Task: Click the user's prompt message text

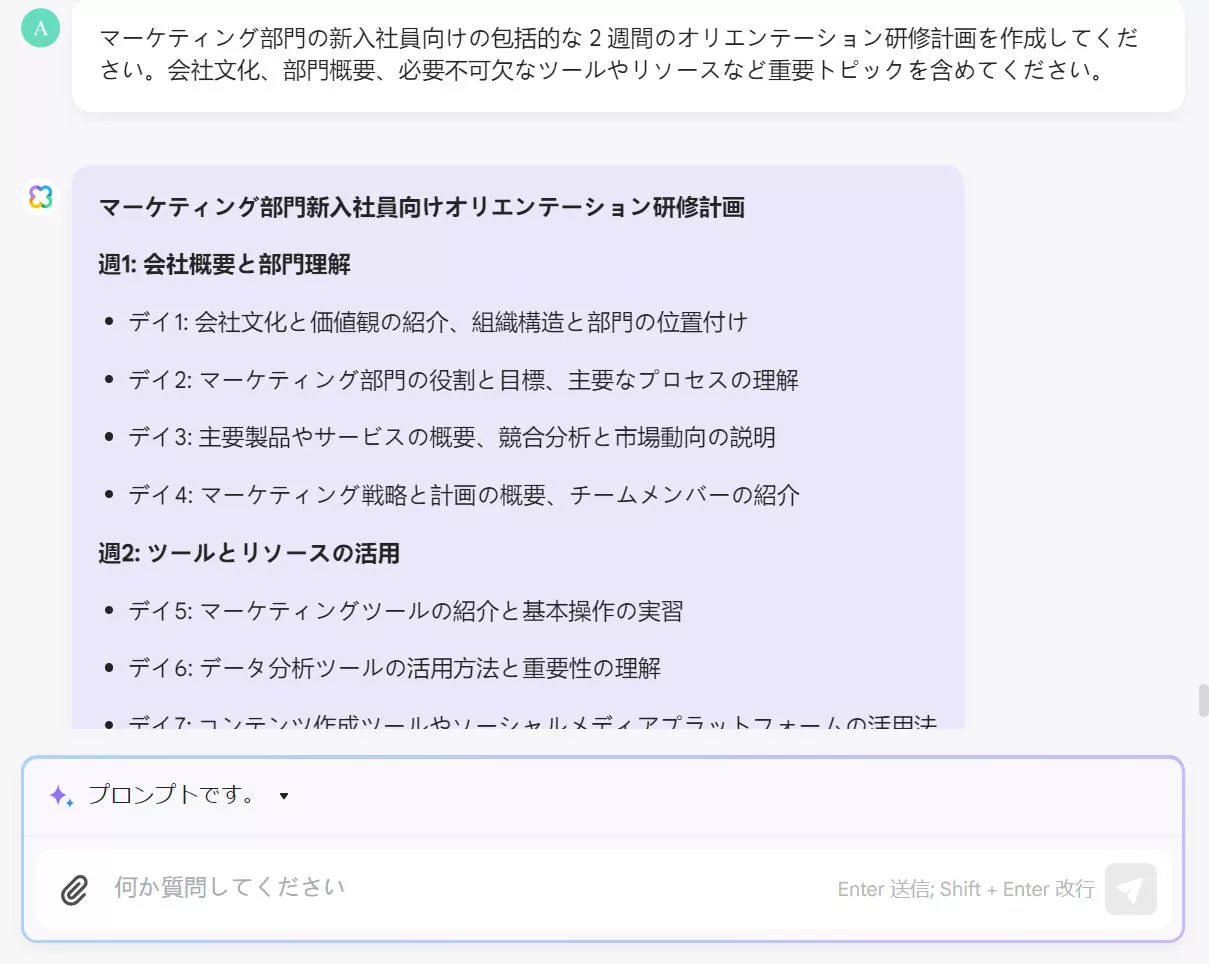Action: tap(620, 55)
